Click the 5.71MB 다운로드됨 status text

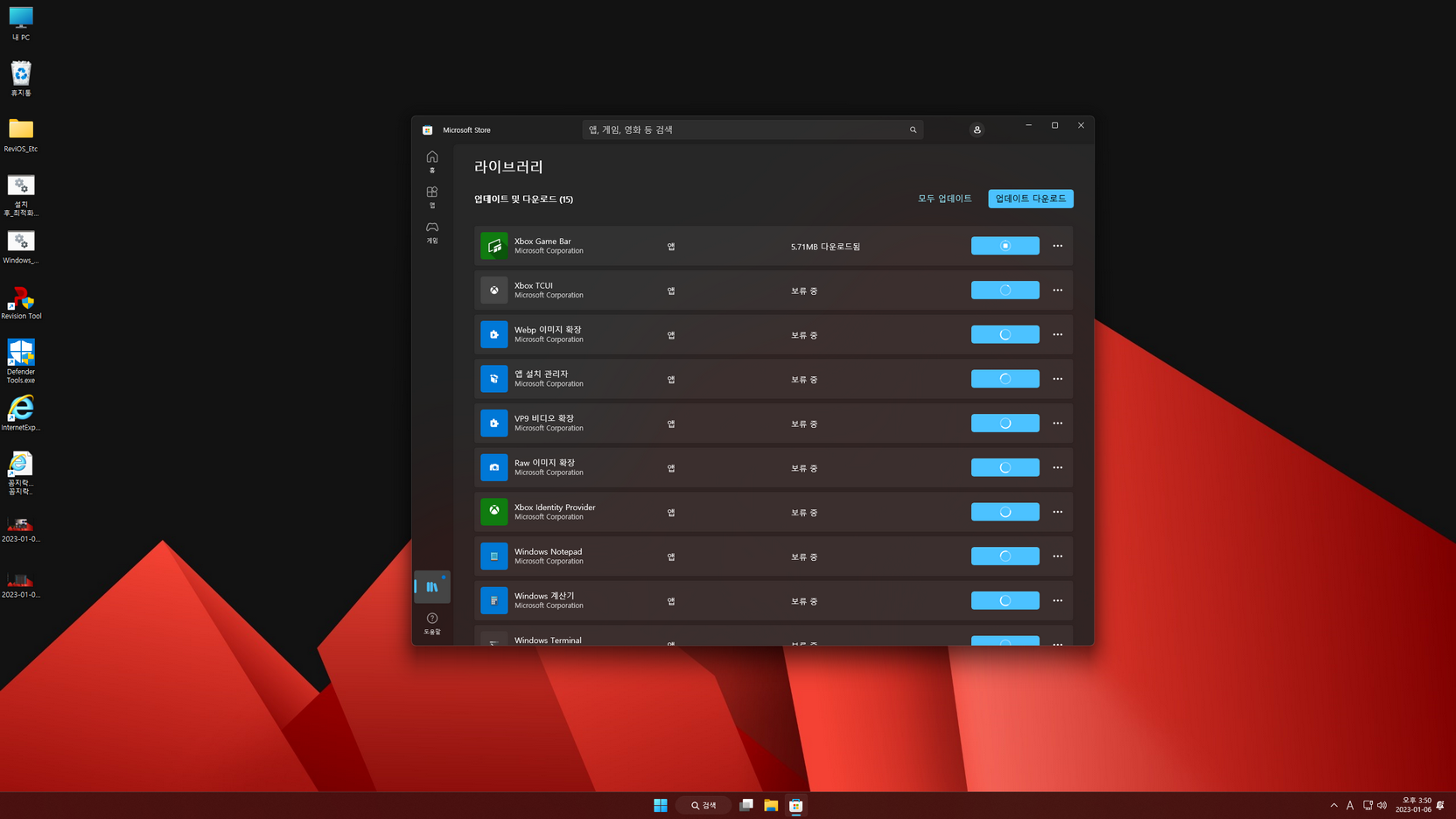tap(825, 247)
